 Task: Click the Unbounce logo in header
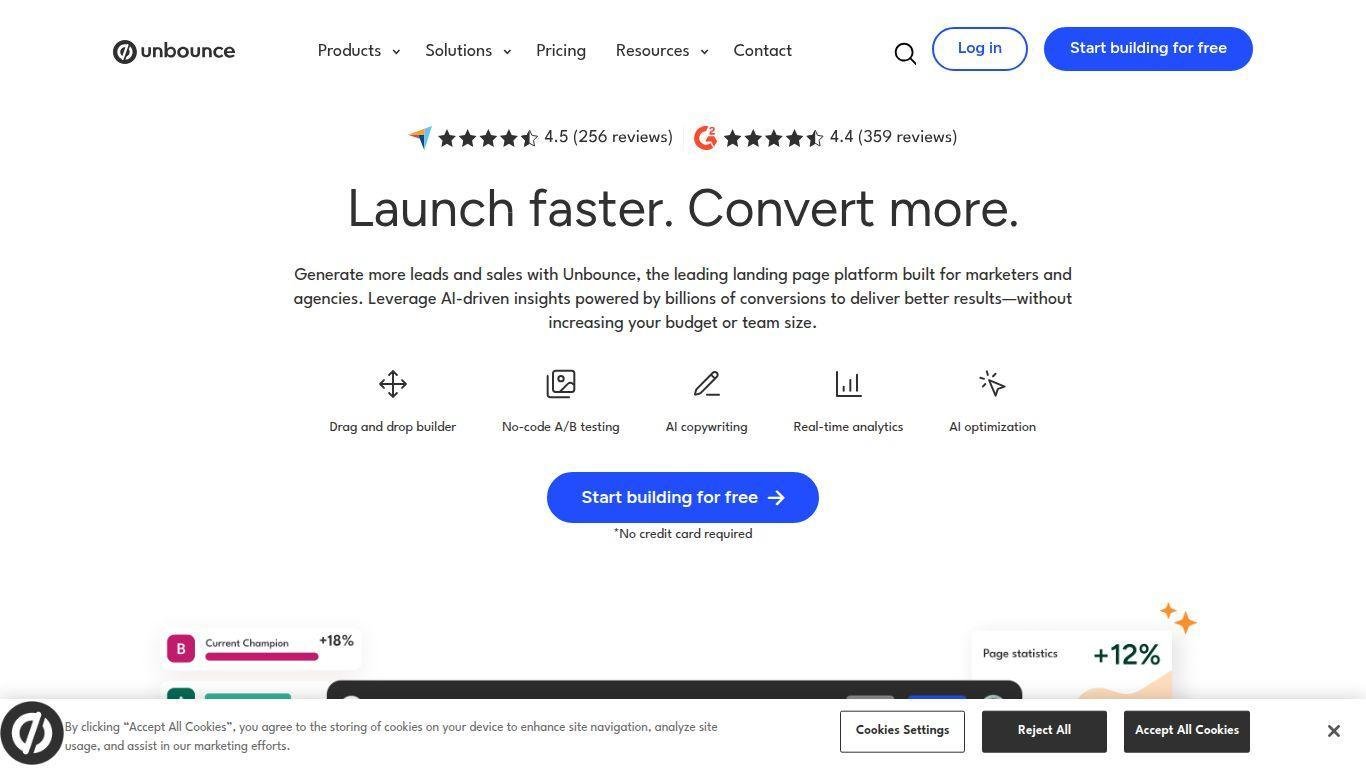click(x=174, y=51)
